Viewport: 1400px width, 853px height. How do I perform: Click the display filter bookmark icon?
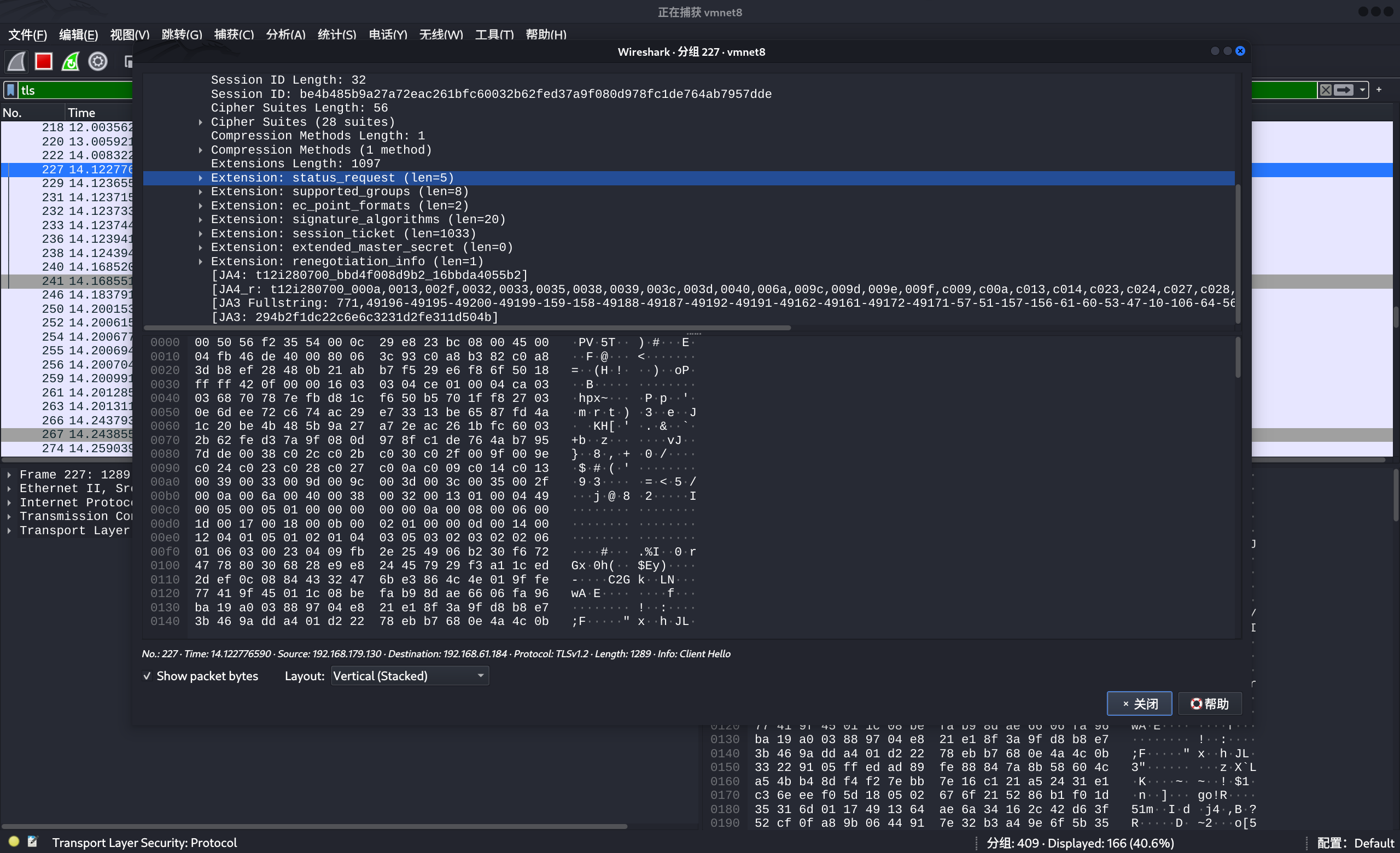pyautogui.click(x=11, y=90)
